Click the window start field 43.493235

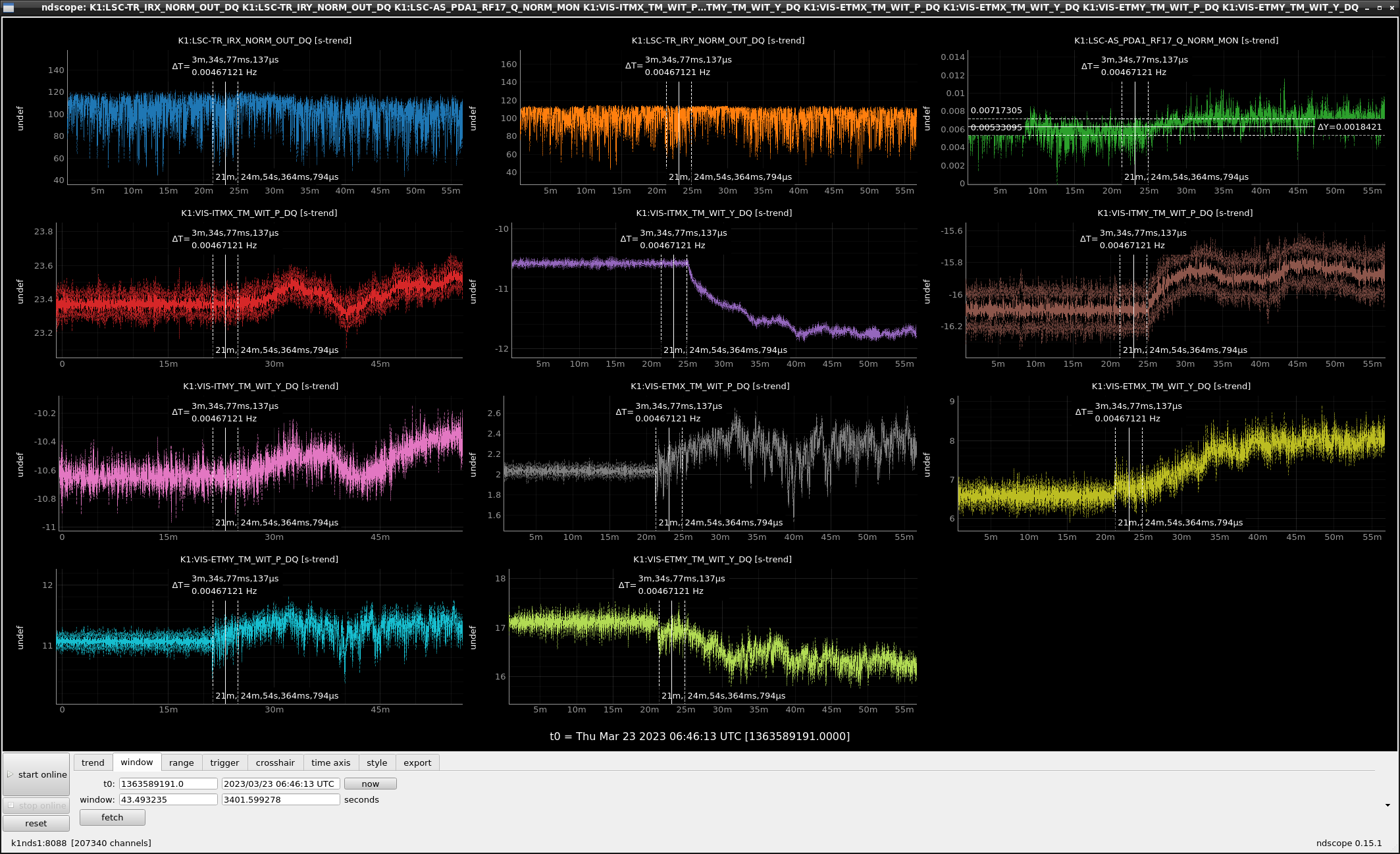[x=168, y=799]
